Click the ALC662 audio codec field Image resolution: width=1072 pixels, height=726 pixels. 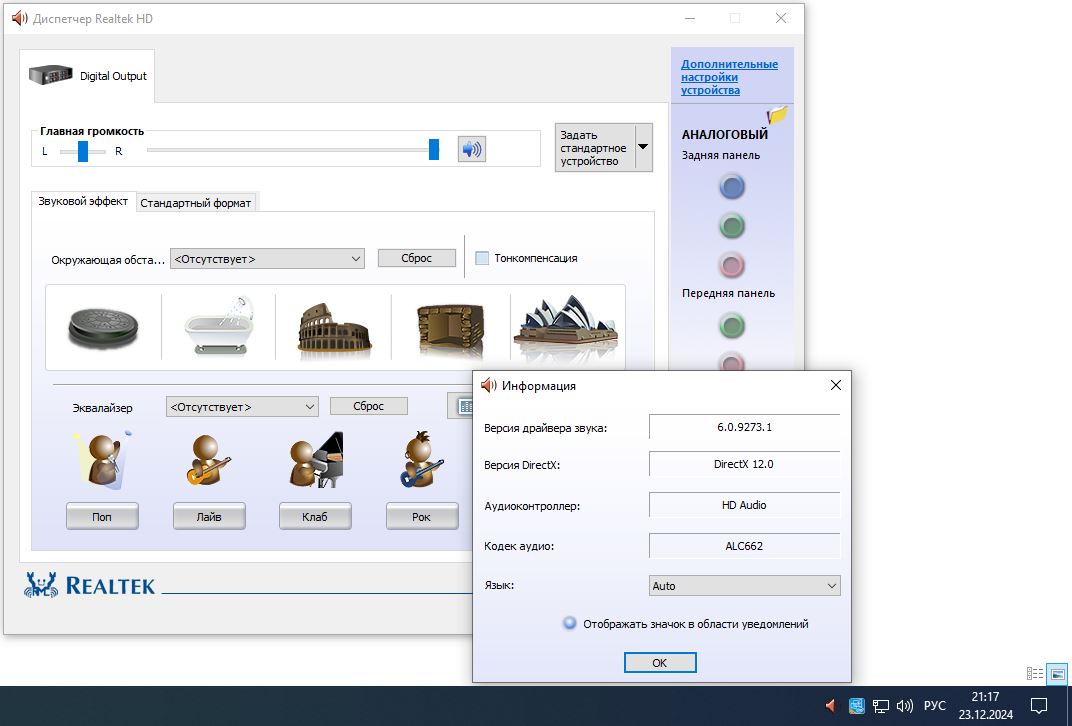pyautogui.click(x=745, y=546)
